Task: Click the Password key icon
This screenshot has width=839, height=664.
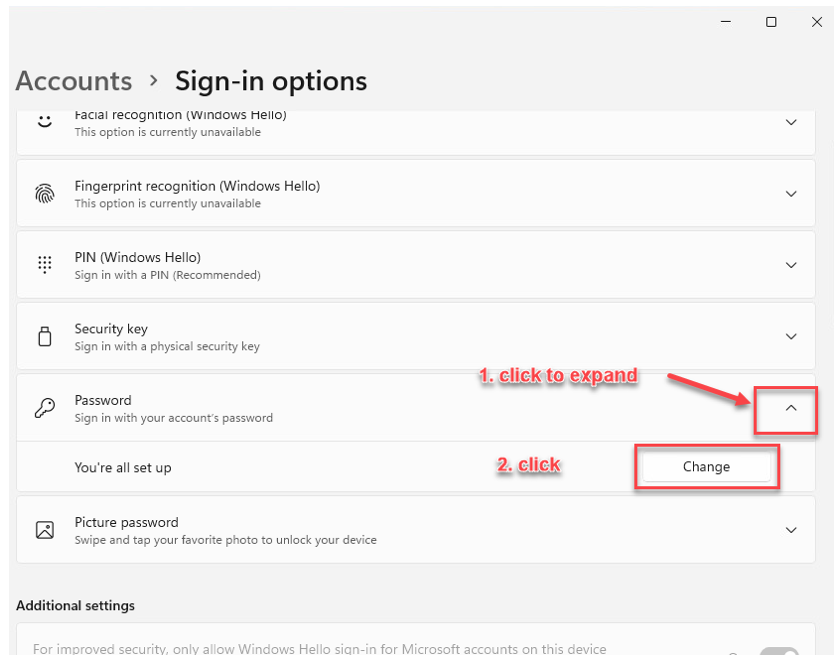Action: (x=45, y=408)
